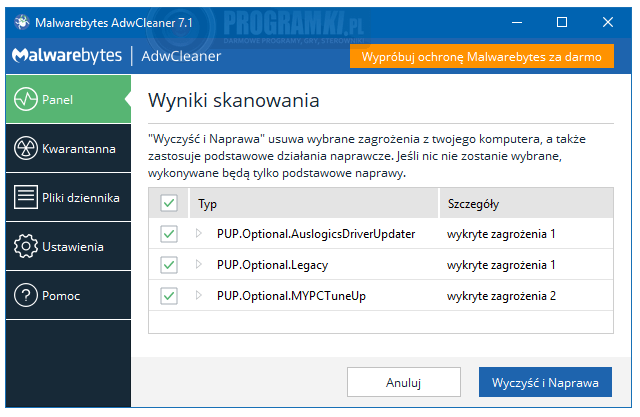Uncheck PUP.Optional.AuslogicsDriverUpdater checkbox
640x417 pixels.
[x=169, y=234]
